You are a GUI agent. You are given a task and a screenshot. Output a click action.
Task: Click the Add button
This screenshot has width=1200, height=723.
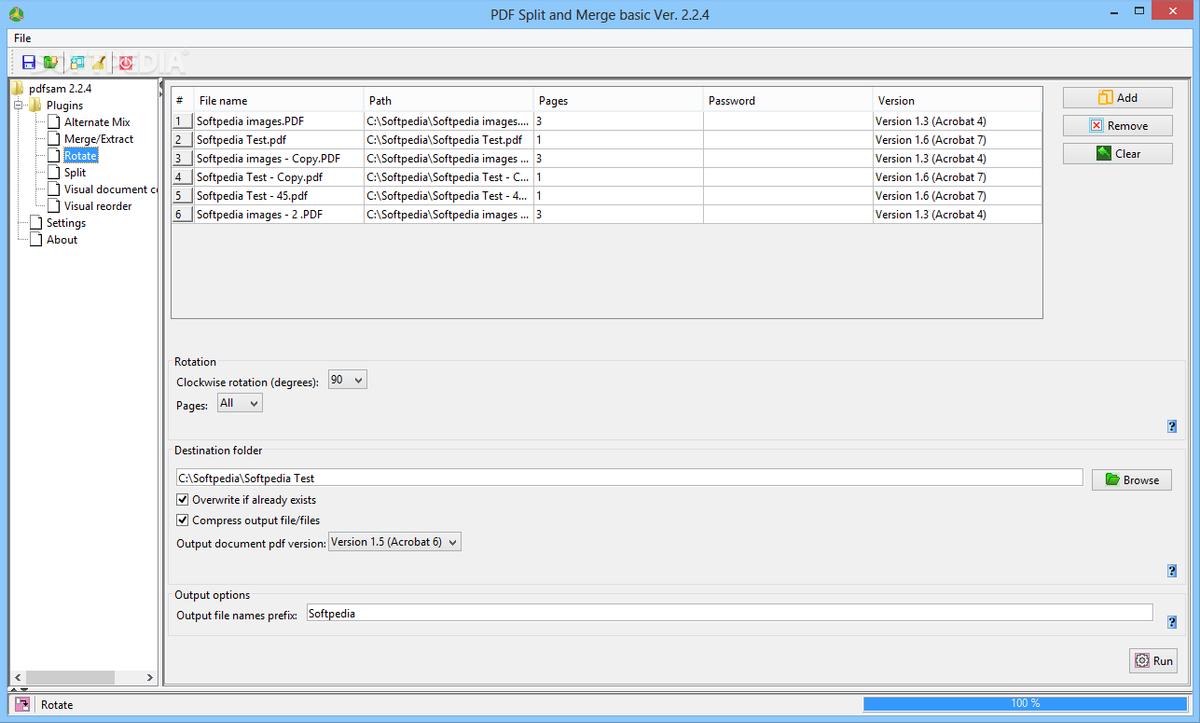tap(1117, 98)
